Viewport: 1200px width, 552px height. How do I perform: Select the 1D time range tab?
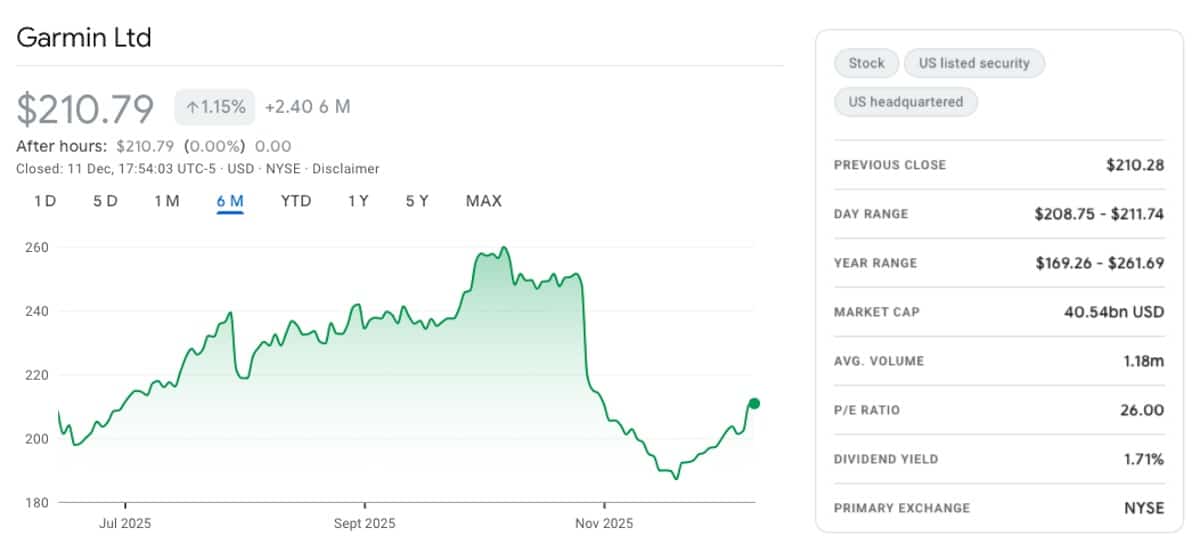45,201
